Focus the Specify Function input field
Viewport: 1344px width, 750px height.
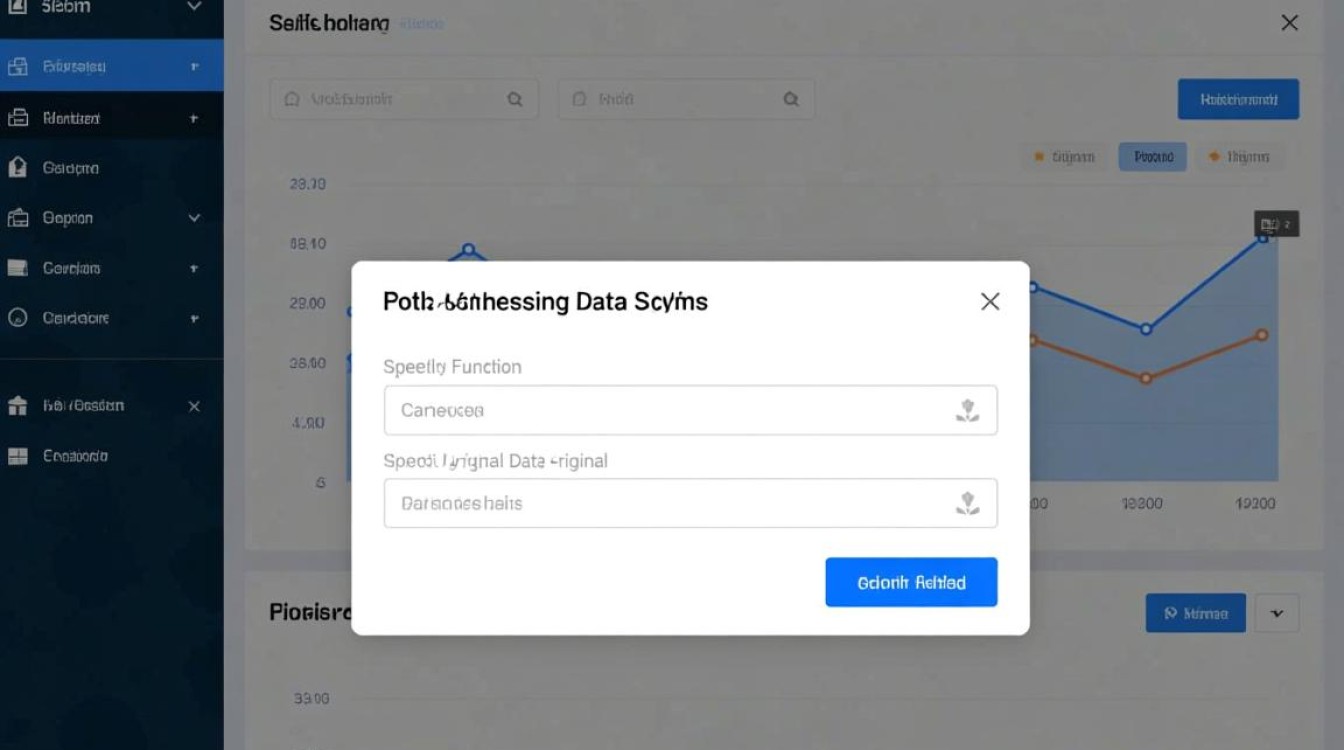tap(690, 410)
